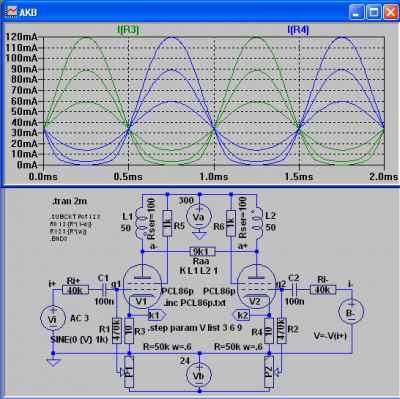Click the ground symbol below Vi
This screenshot has width=400, height=399.
click(x=53, y=362)
